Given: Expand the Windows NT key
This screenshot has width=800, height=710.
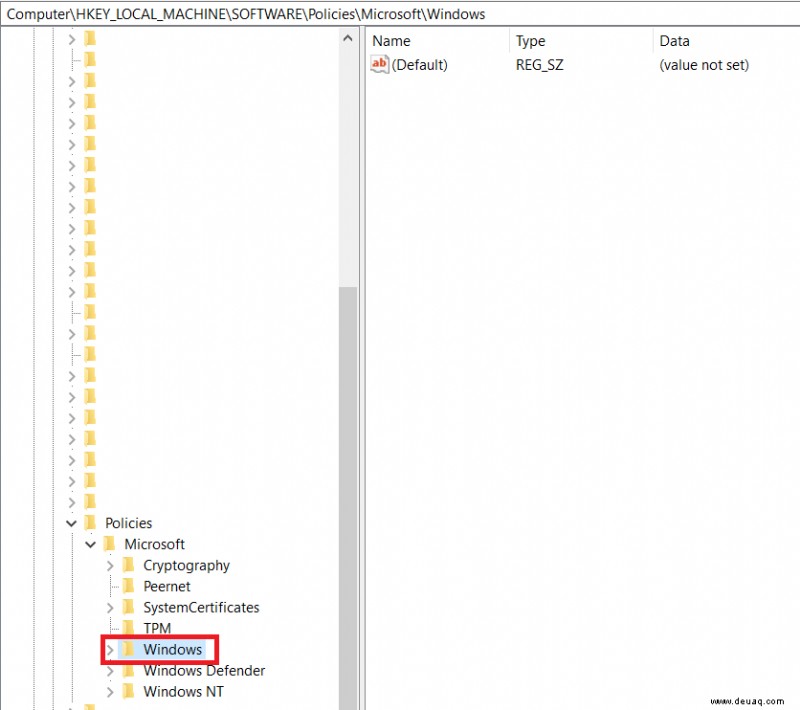Looking at the screenshot, I should [110, 692].
